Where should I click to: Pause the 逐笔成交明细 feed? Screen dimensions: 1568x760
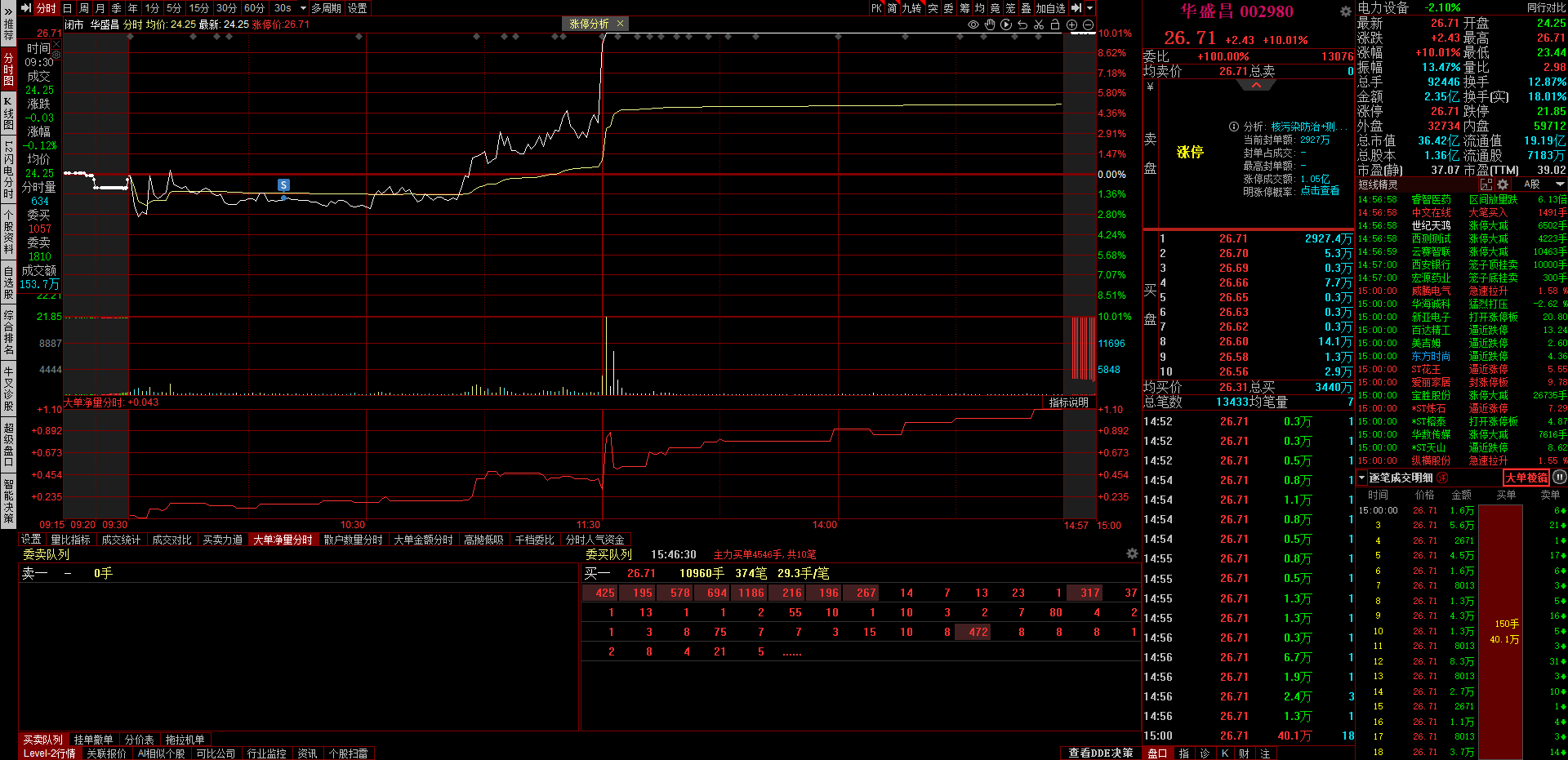click(x=1559, y=478)
